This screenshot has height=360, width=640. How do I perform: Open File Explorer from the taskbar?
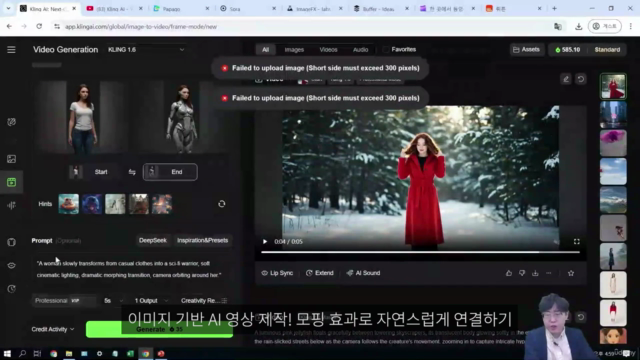(x=69, y=353)
